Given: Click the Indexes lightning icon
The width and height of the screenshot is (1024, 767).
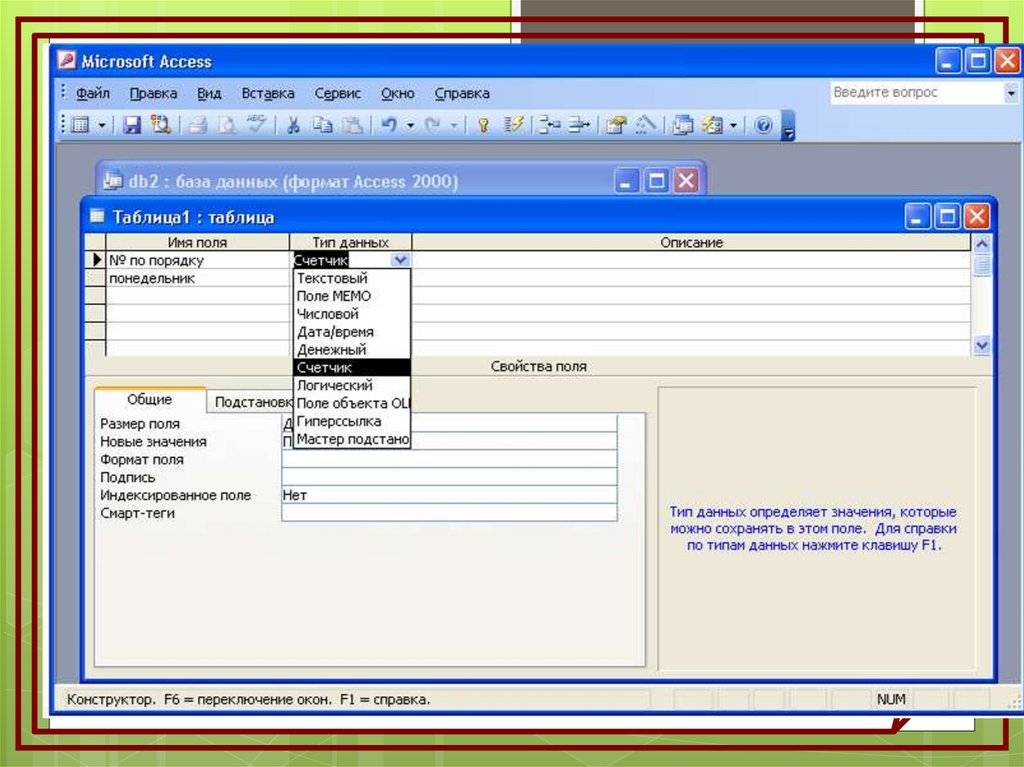Looking at the screenshot, I should (x=513, y=125).
